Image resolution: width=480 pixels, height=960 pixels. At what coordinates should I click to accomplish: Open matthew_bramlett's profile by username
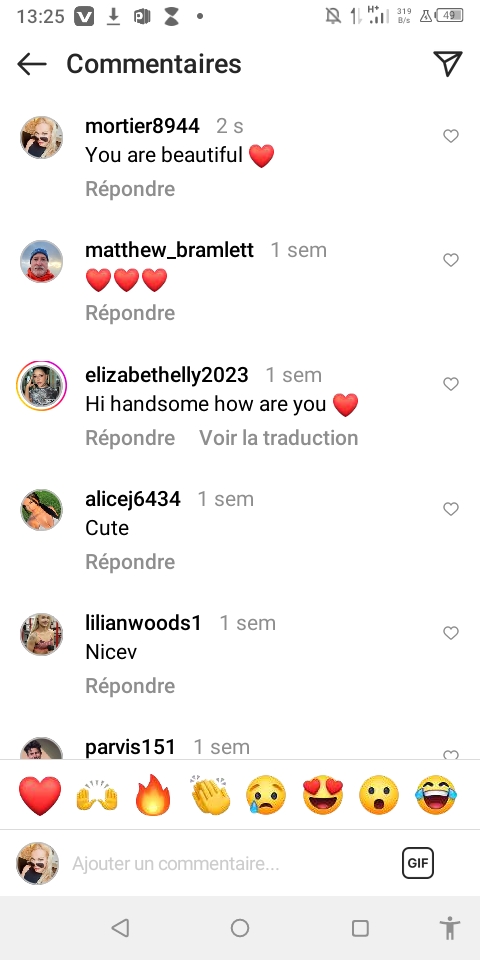(x=170, y=250)
